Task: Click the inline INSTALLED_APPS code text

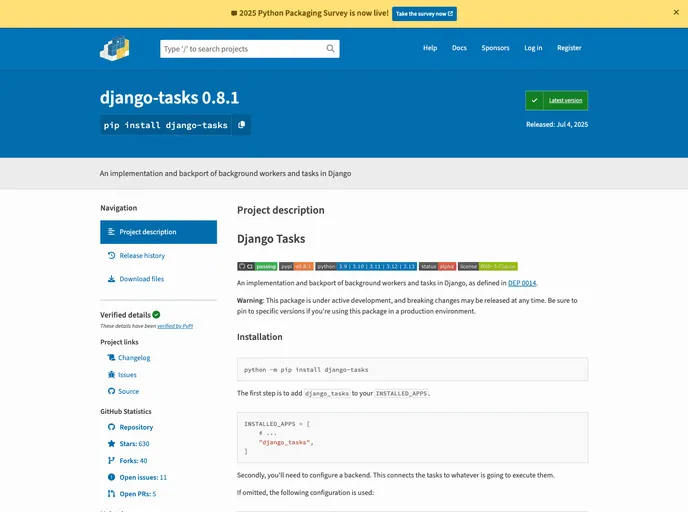Action: point(401,394)
